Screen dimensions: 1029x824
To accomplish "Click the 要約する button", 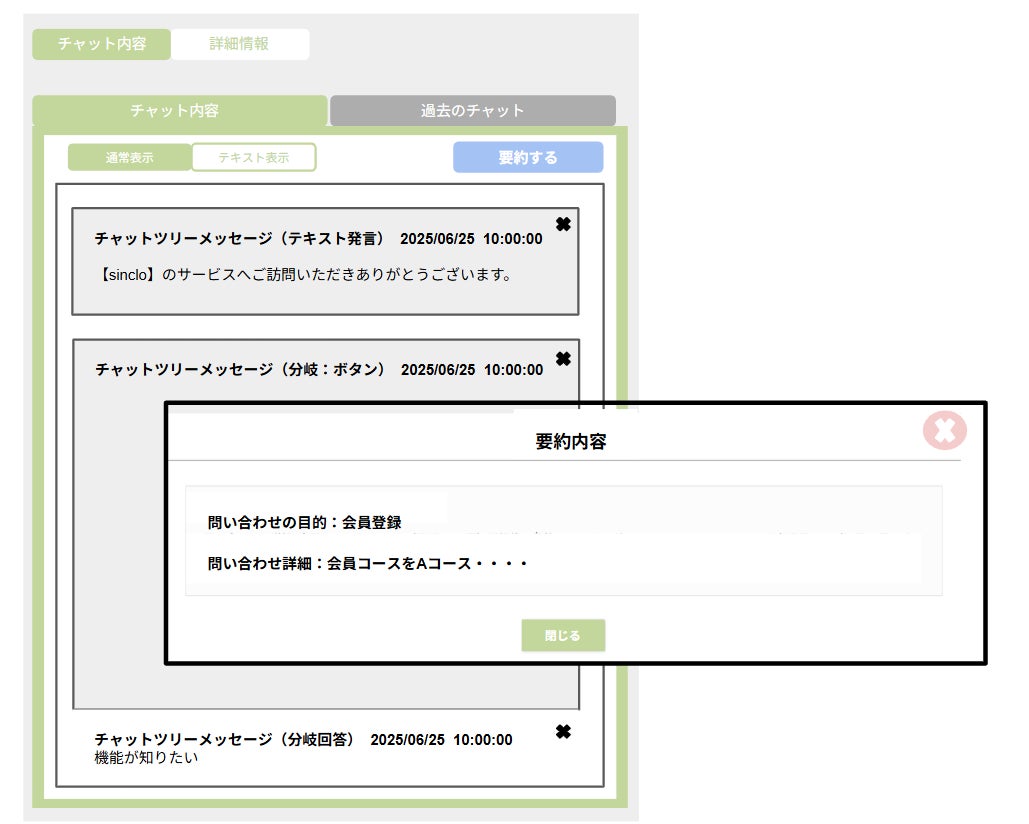I will (x=528, y=157).
